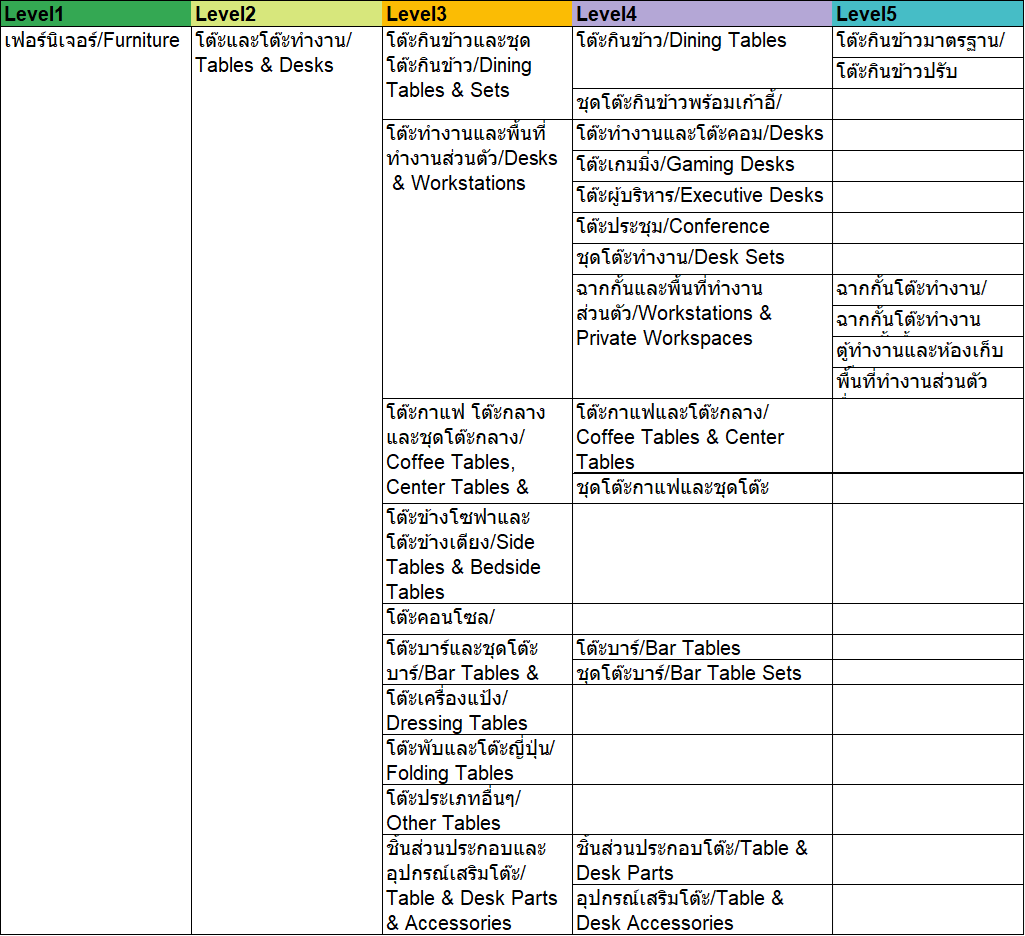Screen dimensions: 1025x936
Task: Select the โต๊ะคอนโซล/ cell
Action: click(477, 618)
